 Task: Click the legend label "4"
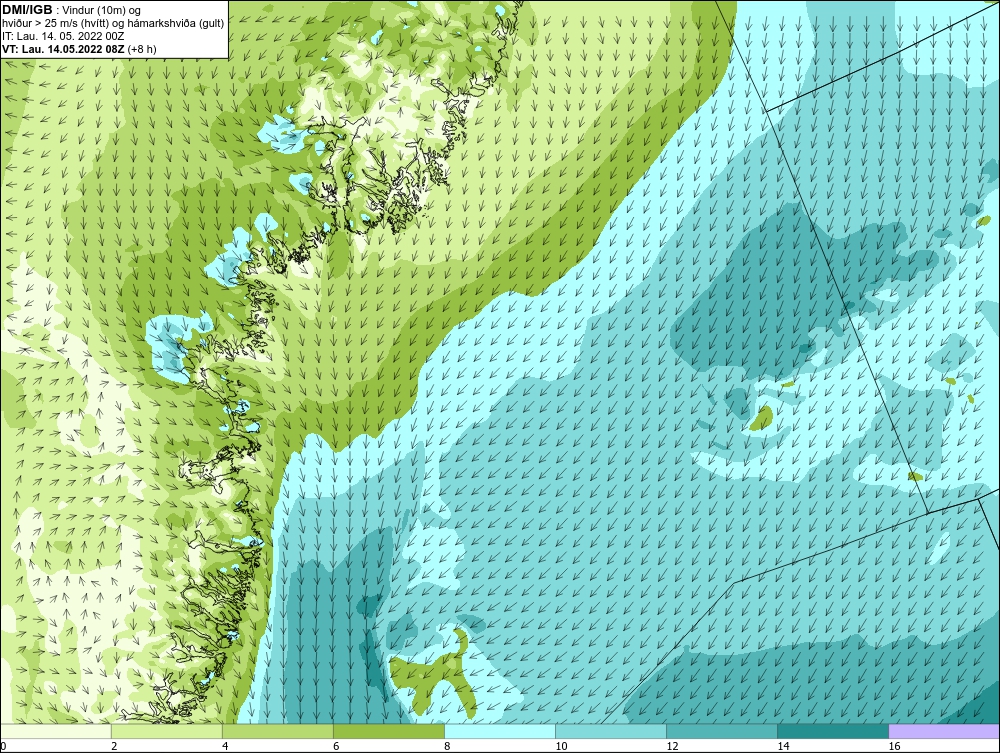click(225, 746)
